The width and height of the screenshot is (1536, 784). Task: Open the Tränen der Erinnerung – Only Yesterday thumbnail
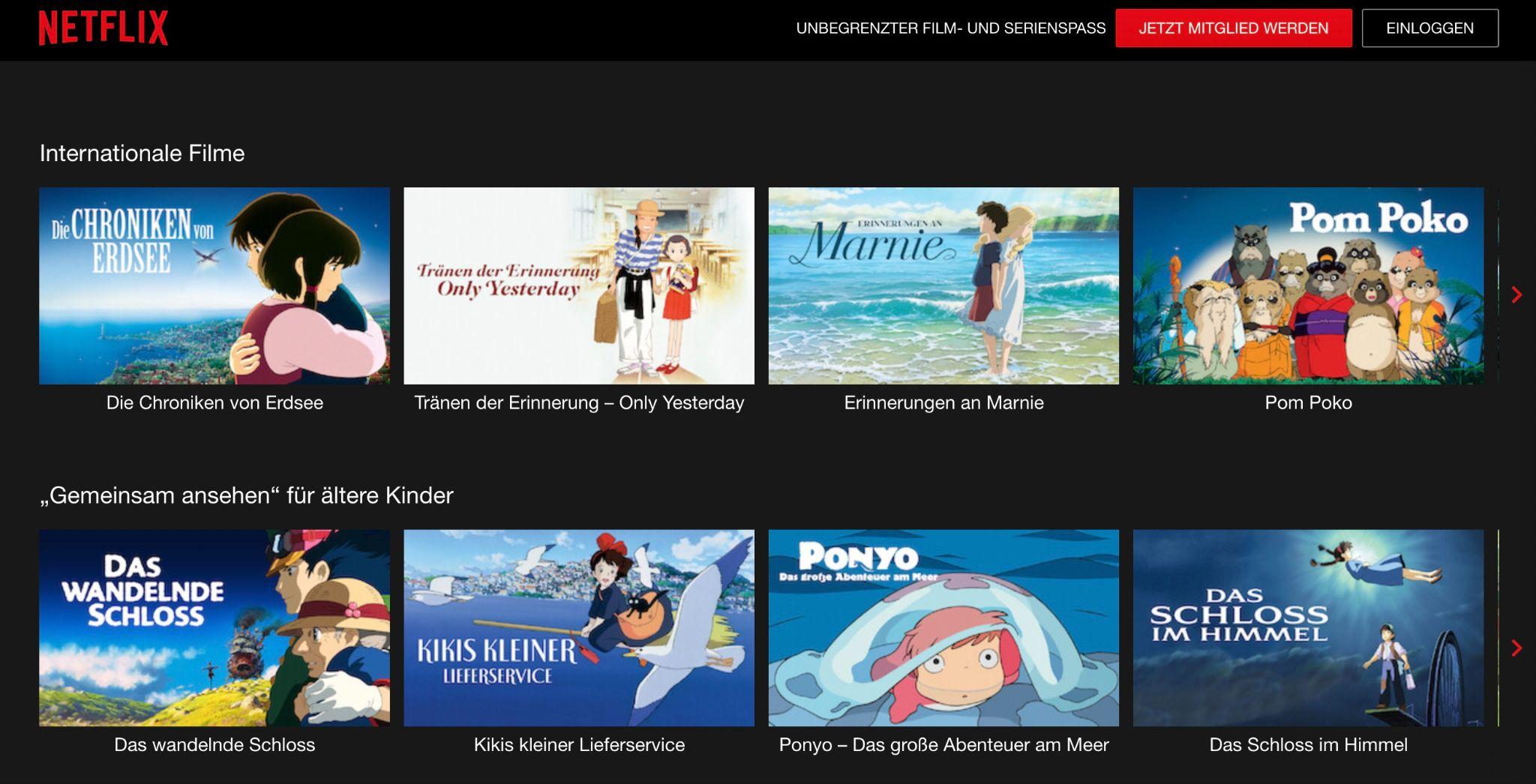point(579,286)
